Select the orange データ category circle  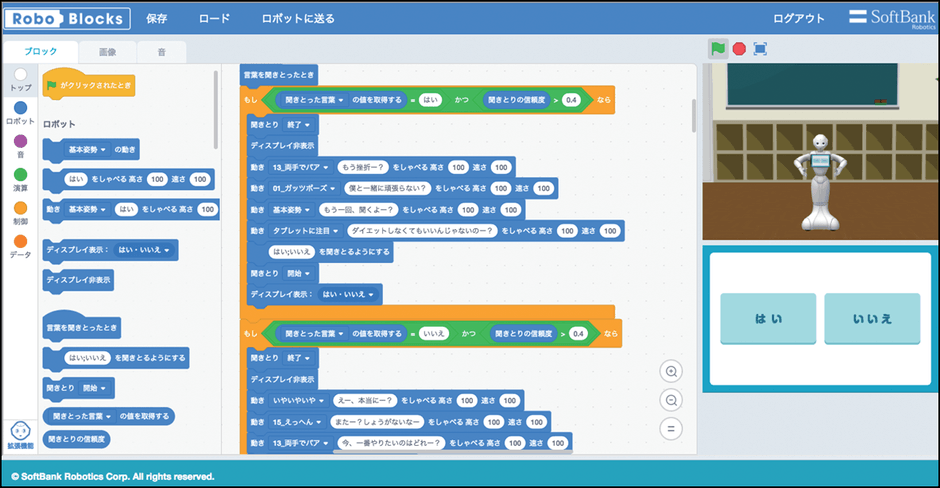point(20,241)
